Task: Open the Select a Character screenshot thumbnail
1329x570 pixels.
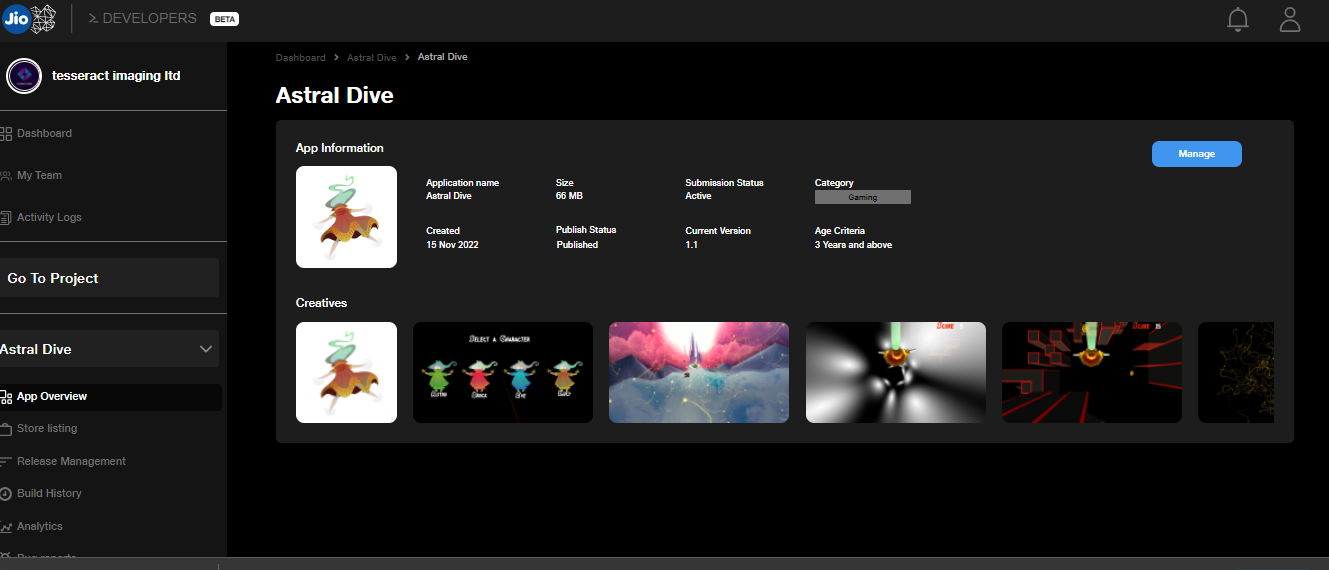Action: pyautogui.click(x=502, y=372)
